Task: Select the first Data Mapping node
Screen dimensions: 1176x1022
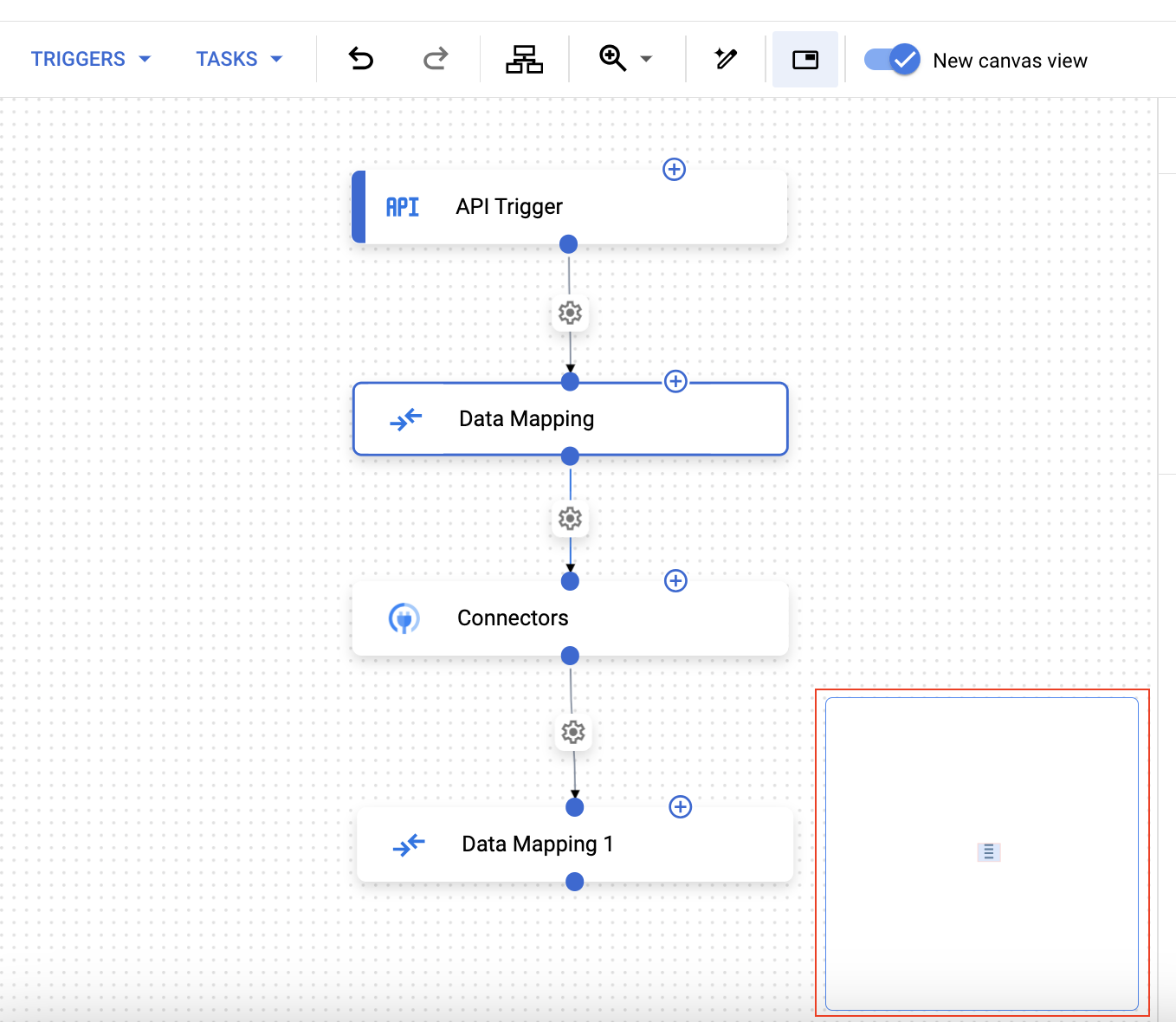Action: [570, 419]
